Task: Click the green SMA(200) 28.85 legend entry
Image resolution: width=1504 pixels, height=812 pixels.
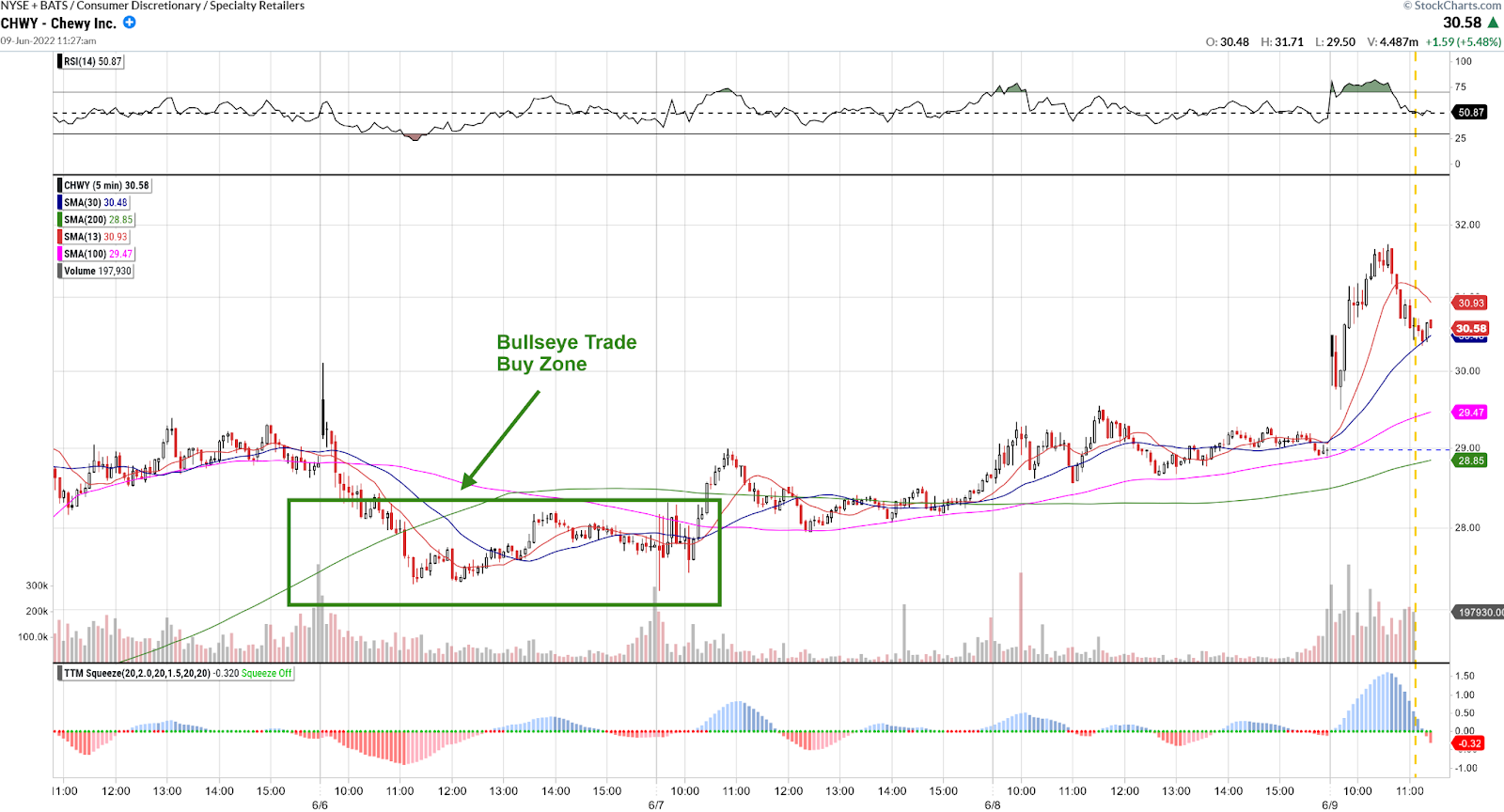Action: (x=96, y=219)
